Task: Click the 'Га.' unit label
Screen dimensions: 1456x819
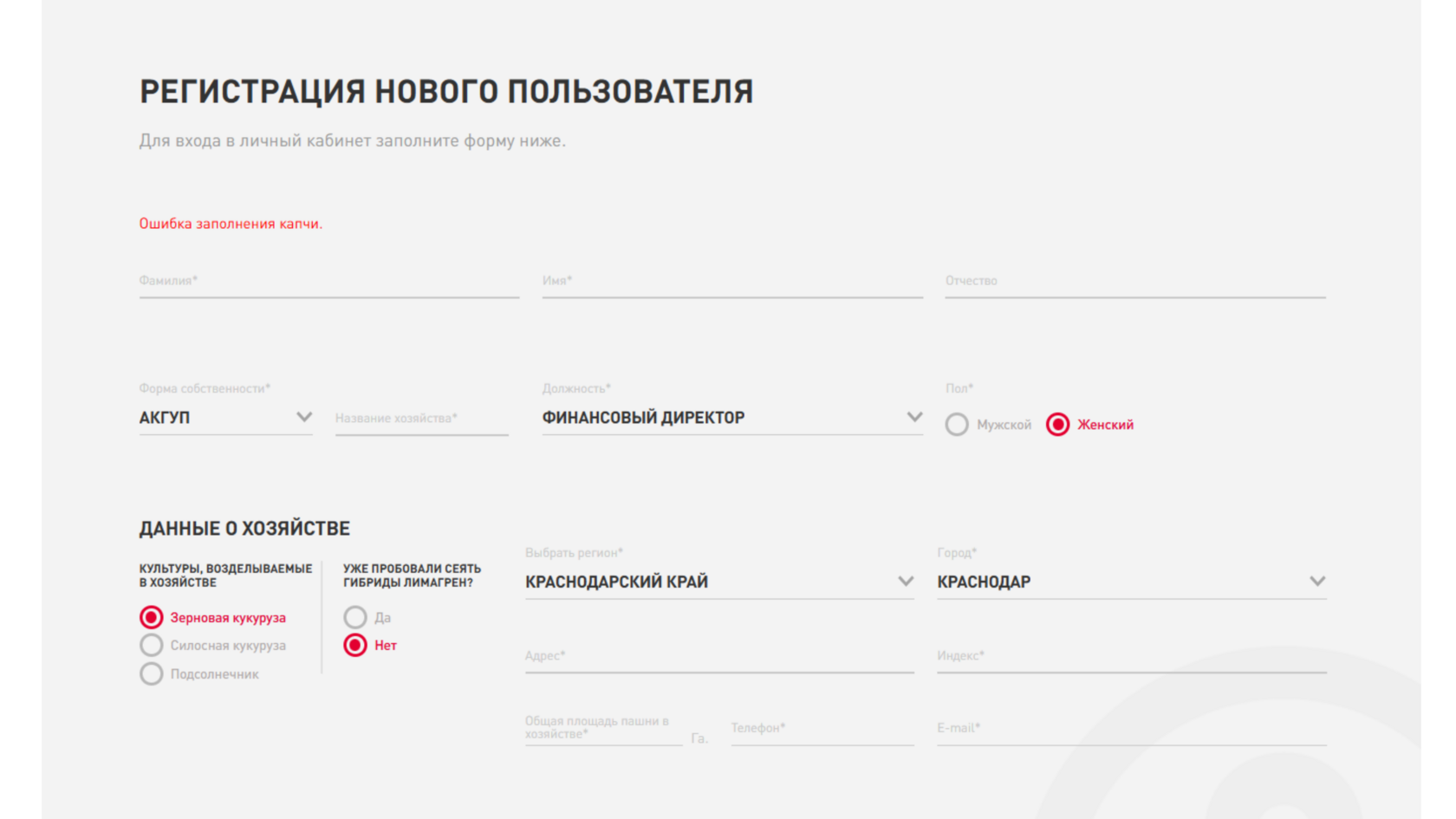Action: (x=699, y=738)
